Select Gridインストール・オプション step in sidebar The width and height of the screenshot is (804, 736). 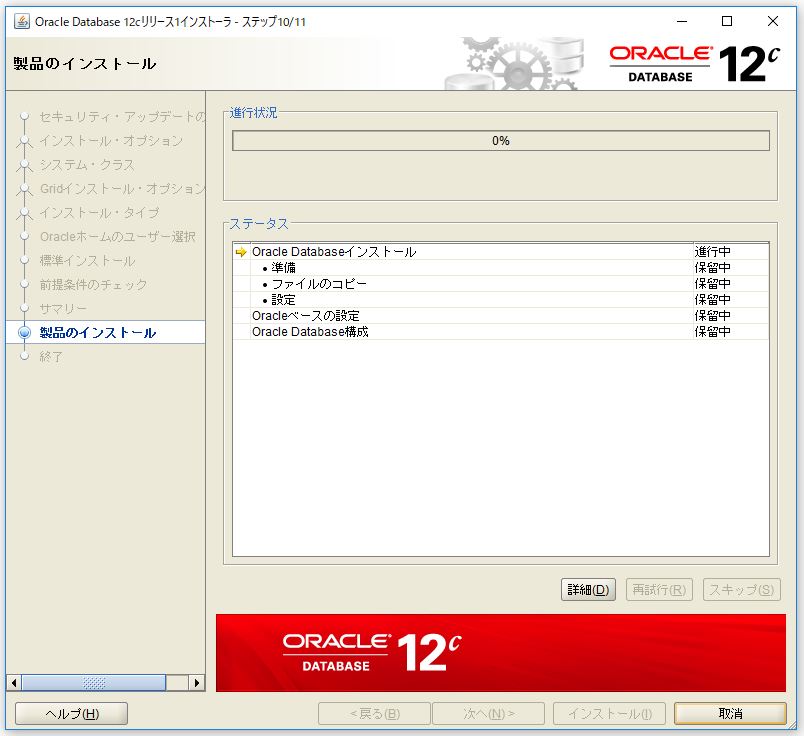[x=123, y=189]
